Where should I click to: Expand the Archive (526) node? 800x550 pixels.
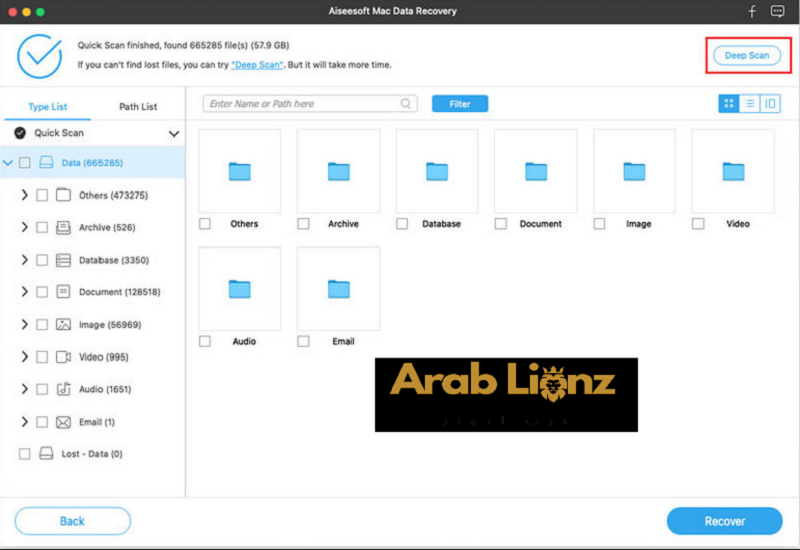tap(24, 227)
